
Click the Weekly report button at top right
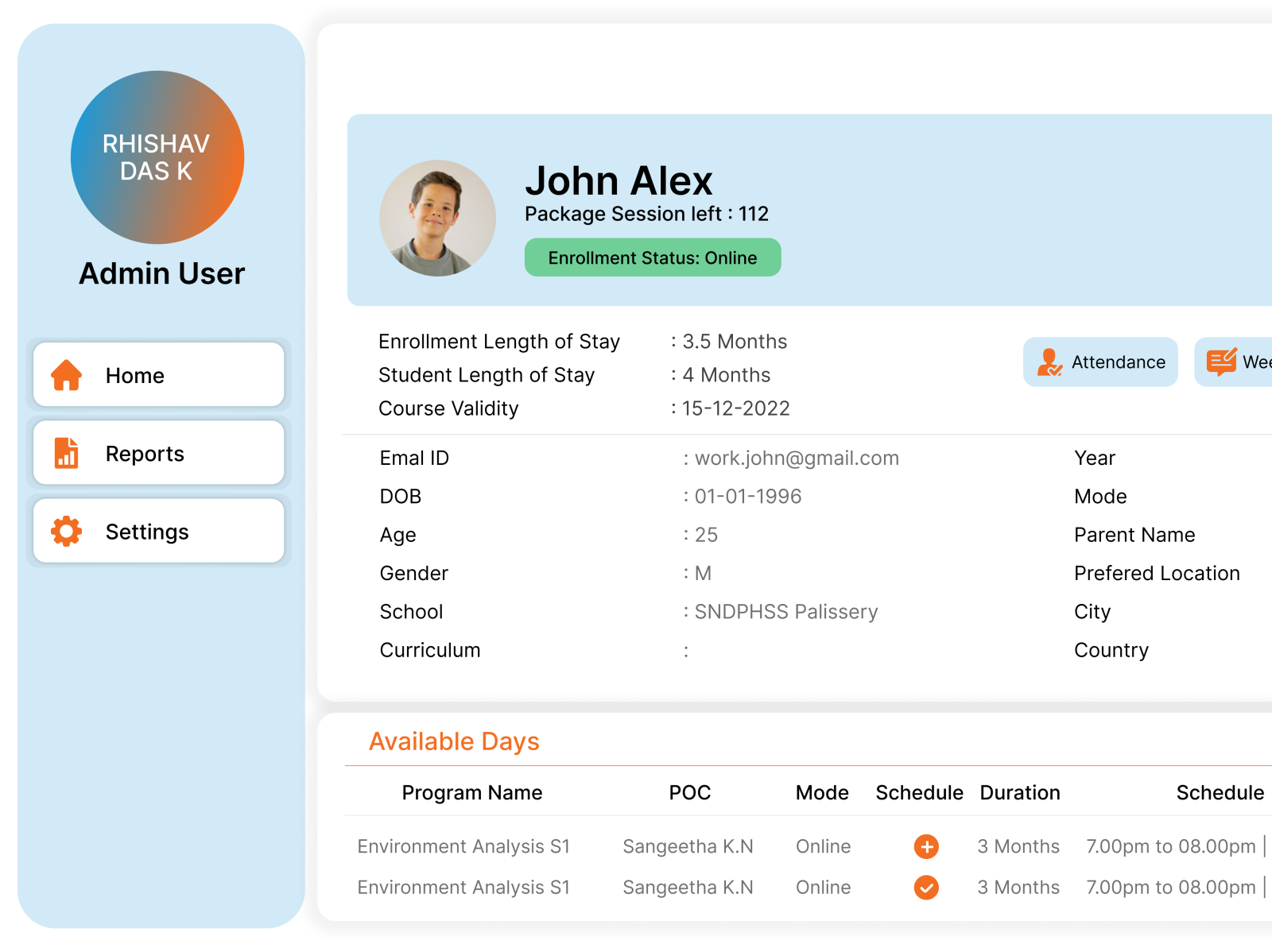click(1240, 362)
